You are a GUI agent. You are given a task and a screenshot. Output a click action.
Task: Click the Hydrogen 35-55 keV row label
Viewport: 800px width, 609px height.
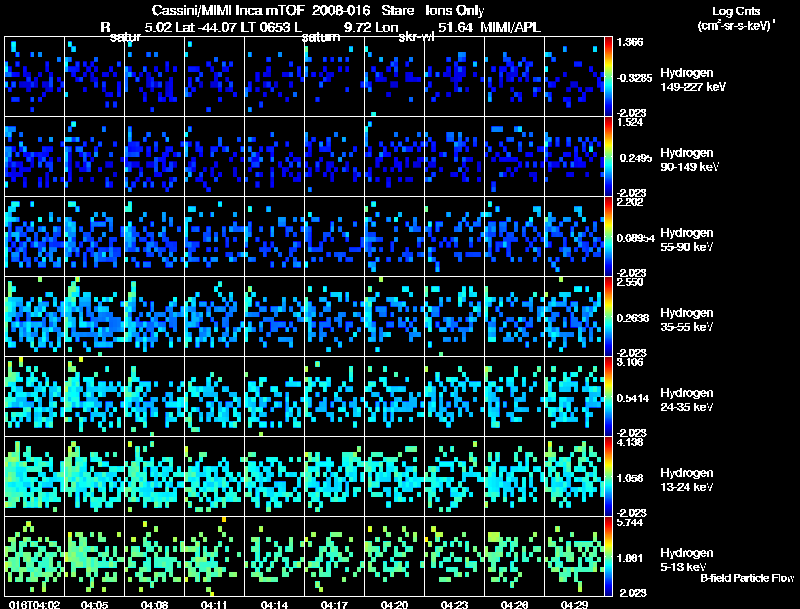[687, 320]
